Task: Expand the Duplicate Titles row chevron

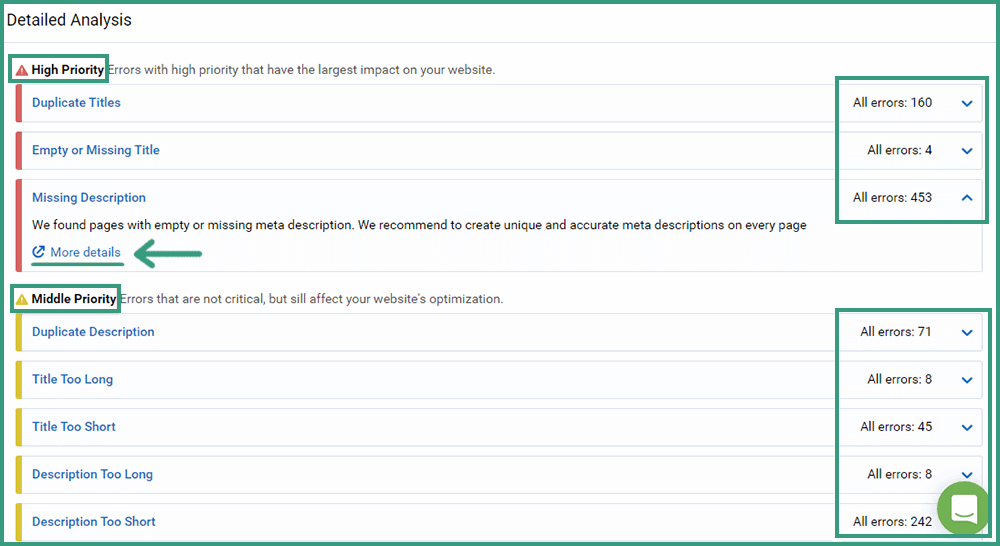Action: [967, 103]
